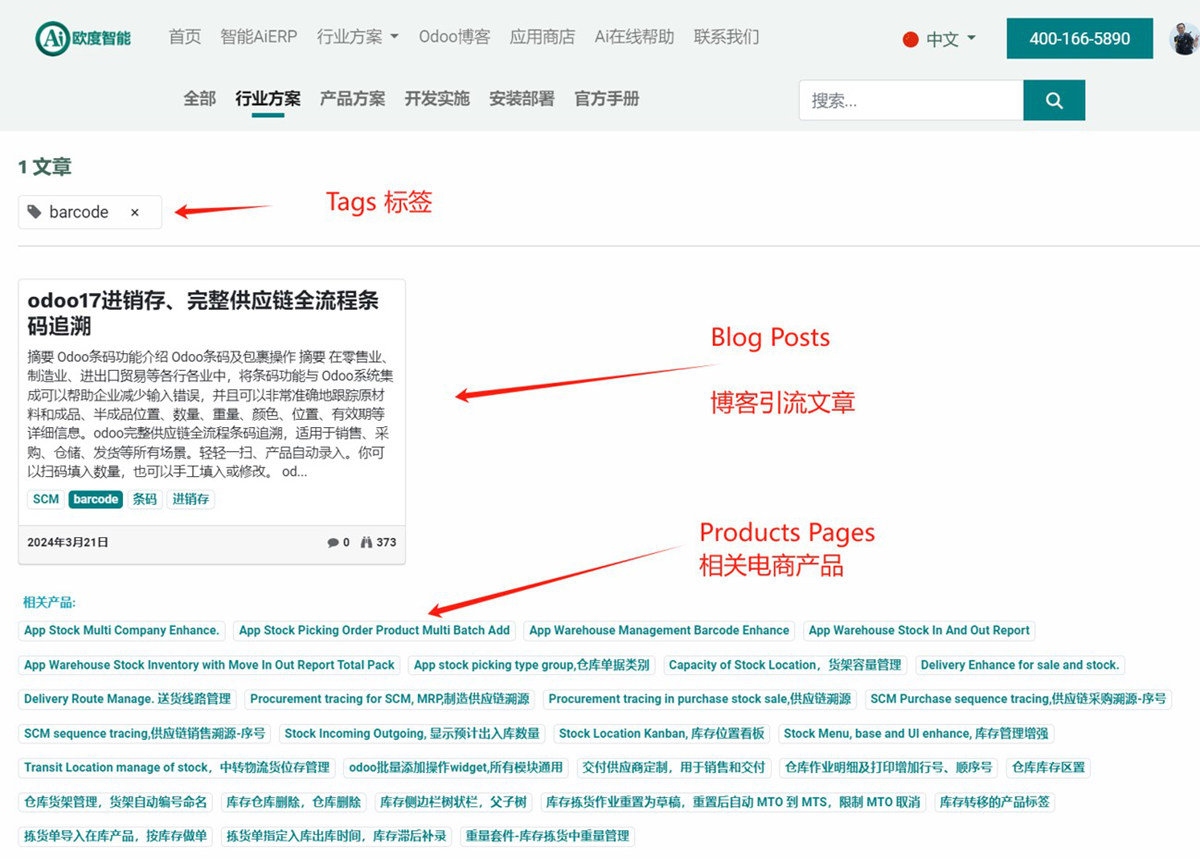
Task: Go to 首页 in the top menu
Action: [185, 37]
